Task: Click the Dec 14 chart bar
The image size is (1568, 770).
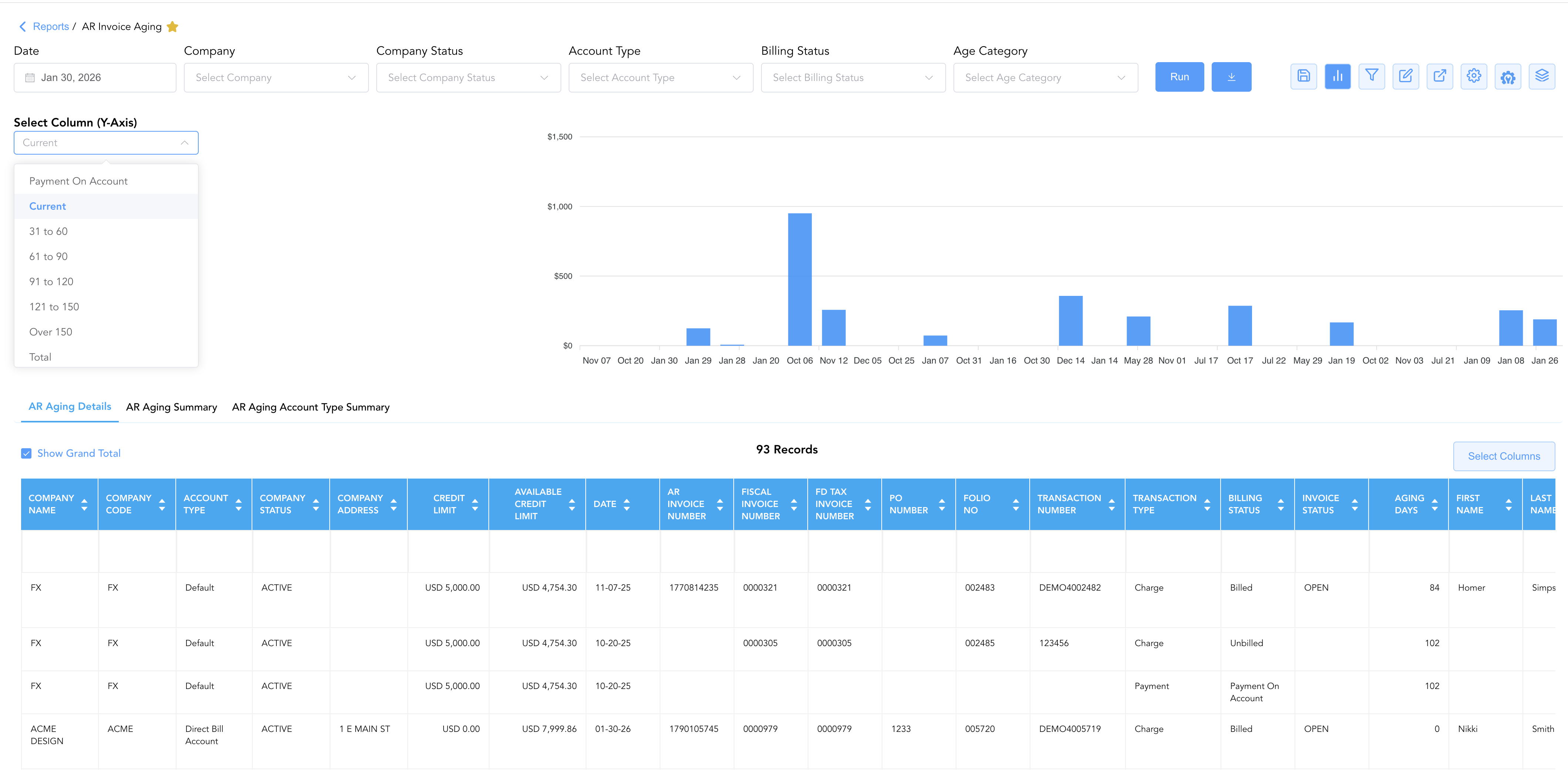Action: coord(1070,321)
